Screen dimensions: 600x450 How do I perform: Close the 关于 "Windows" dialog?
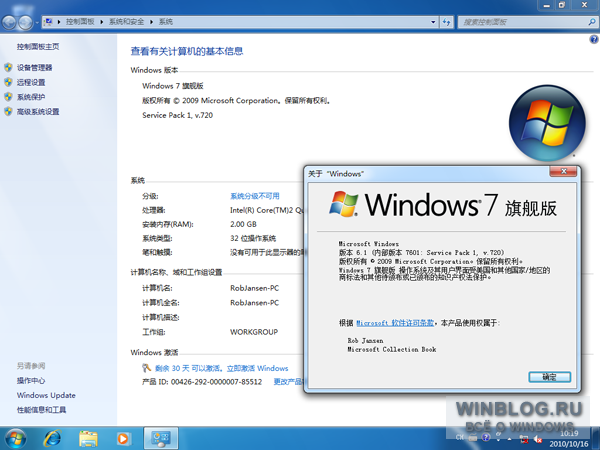(x=563, y=171)
